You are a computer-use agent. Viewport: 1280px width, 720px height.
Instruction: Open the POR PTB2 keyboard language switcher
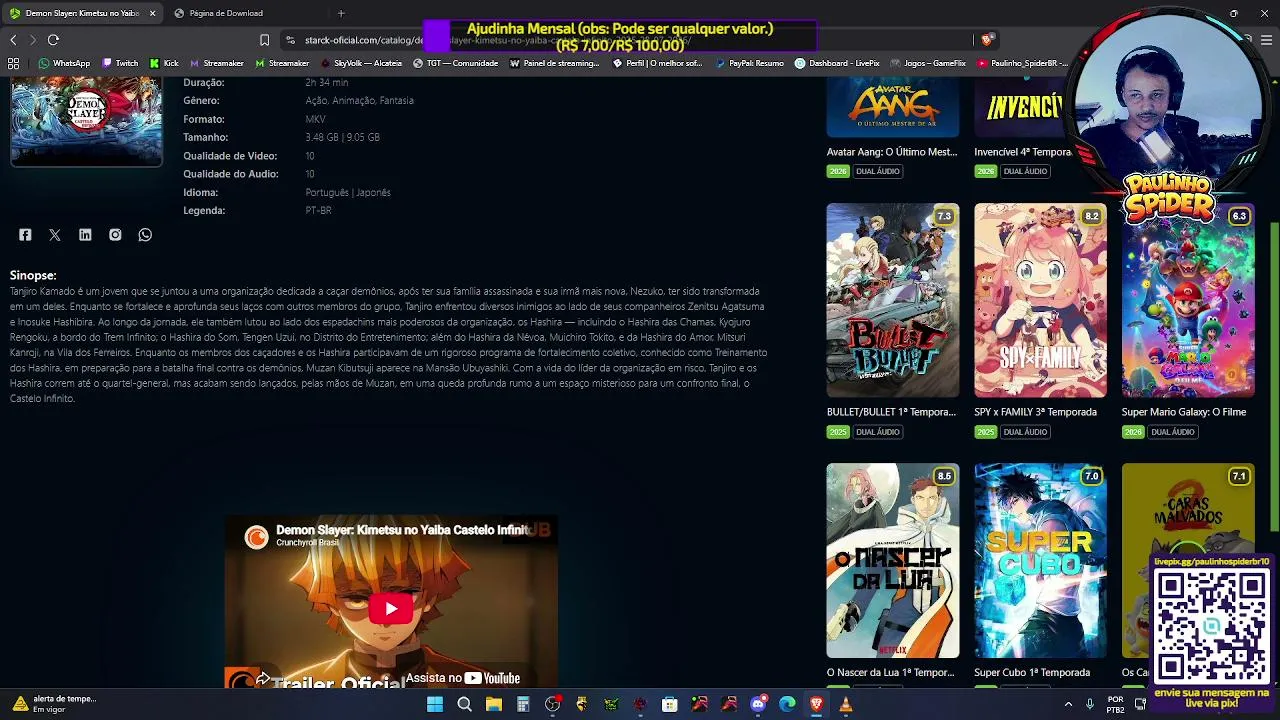click(1116, 704)
